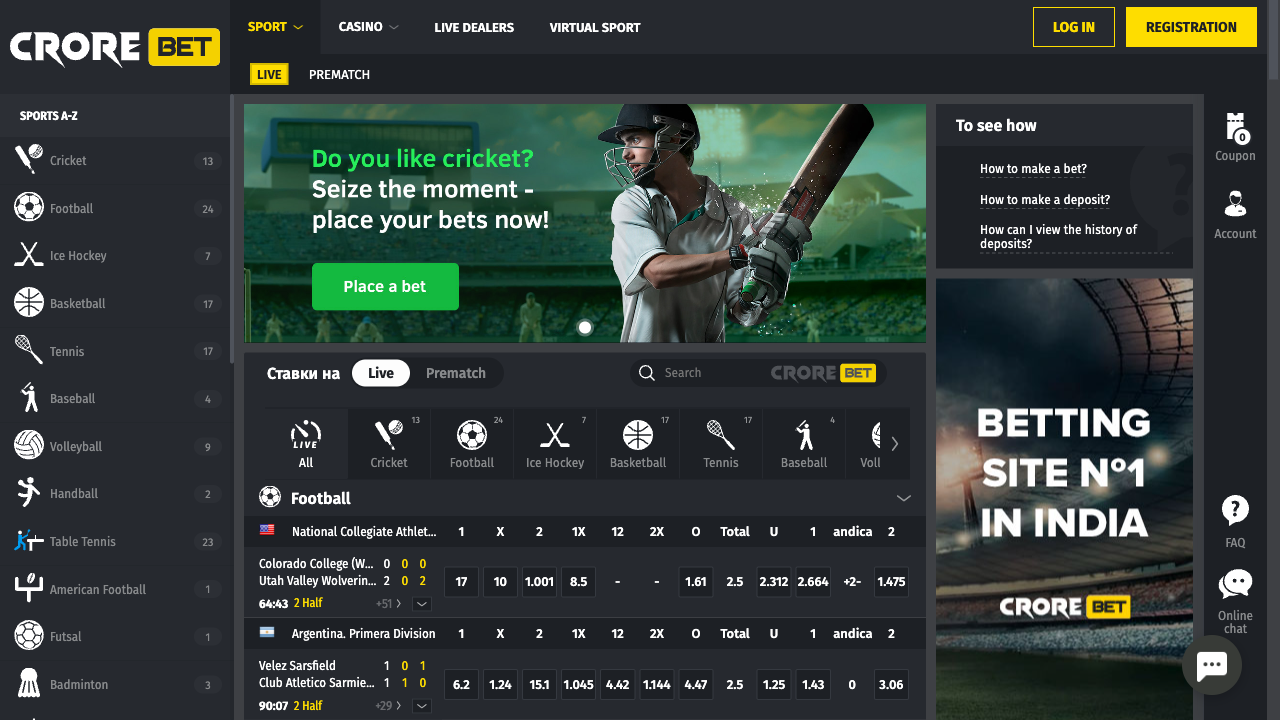Open the VIRTUAL SPORT menu item
The height and width of the screenshot is (720, 1280).
click(x=595, y=28)
